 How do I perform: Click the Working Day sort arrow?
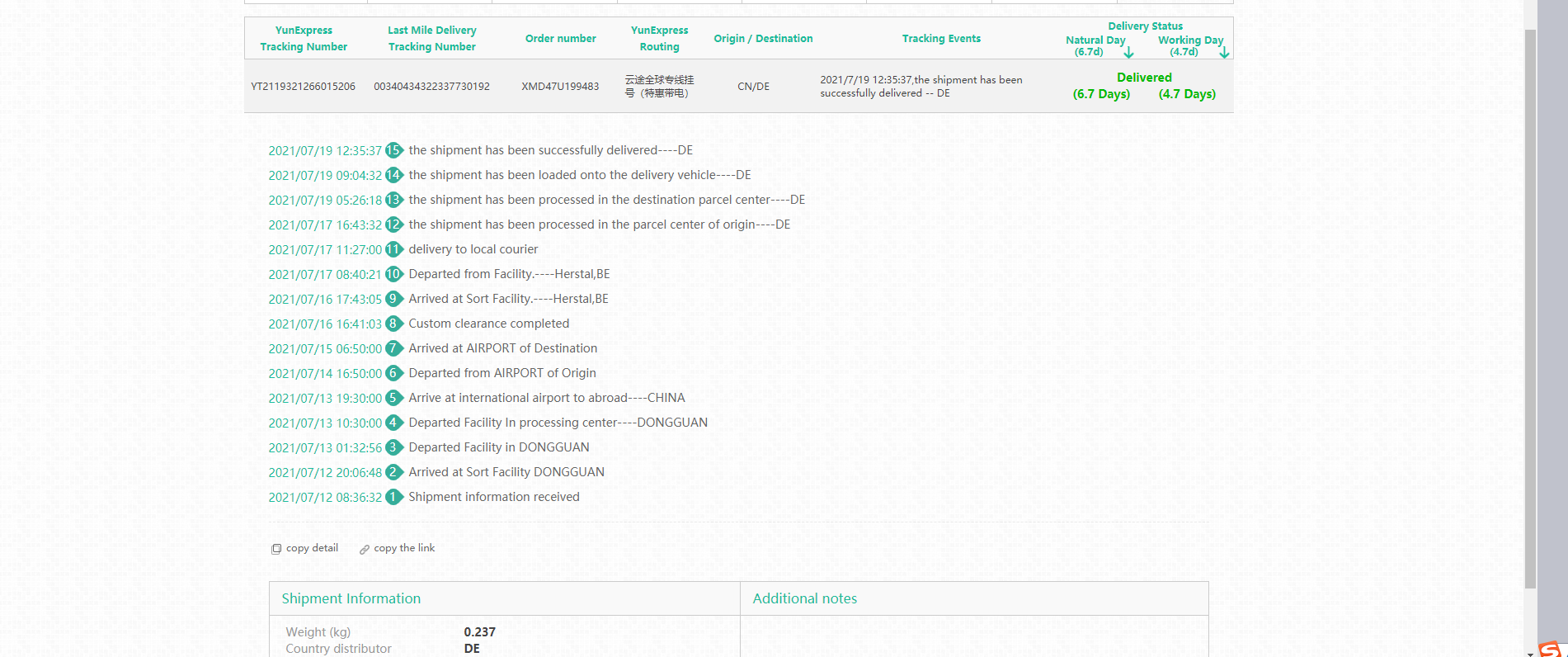click(1224, 52)
